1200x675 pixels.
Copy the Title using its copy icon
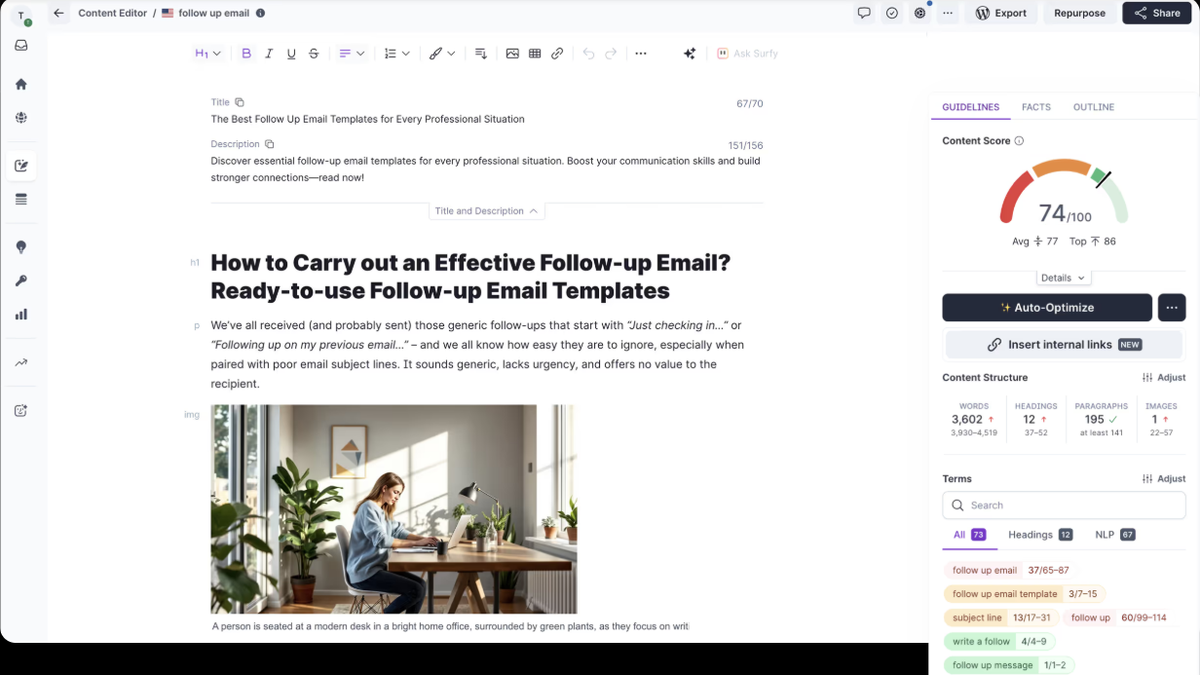click(240, 102)
